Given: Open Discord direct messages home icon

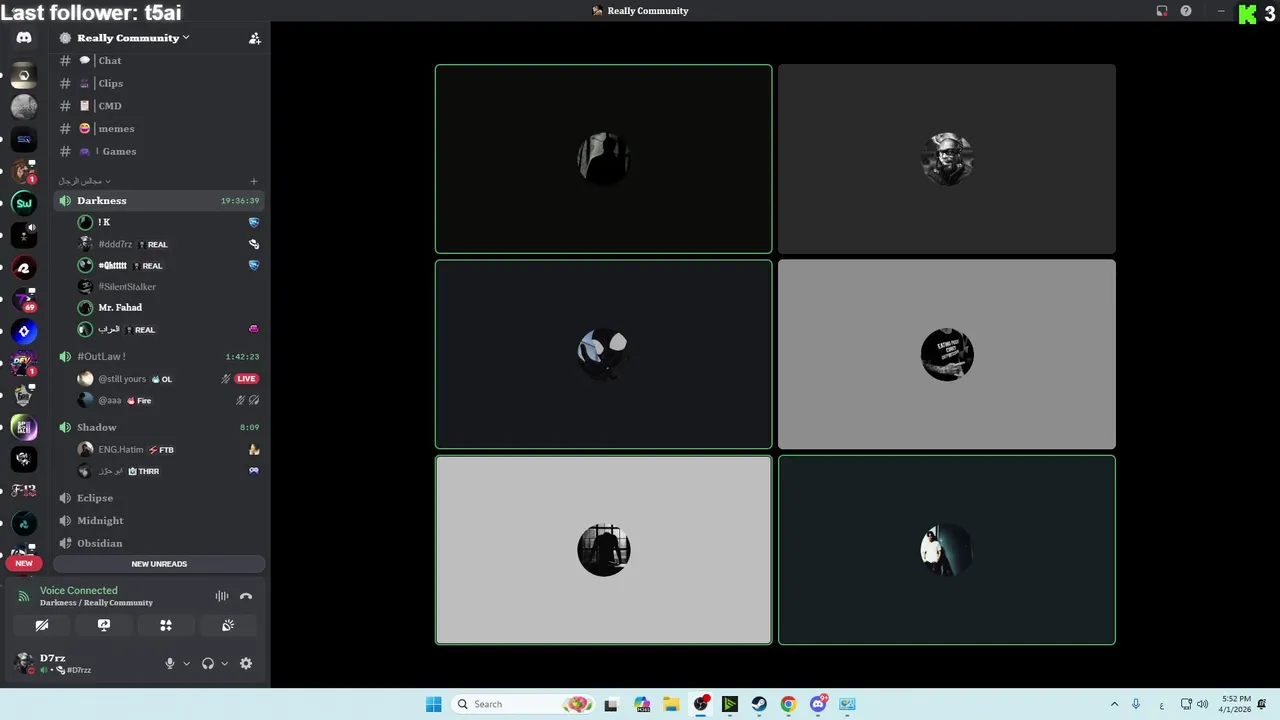Looking at the screenshot, I should [x=24, y=38].
